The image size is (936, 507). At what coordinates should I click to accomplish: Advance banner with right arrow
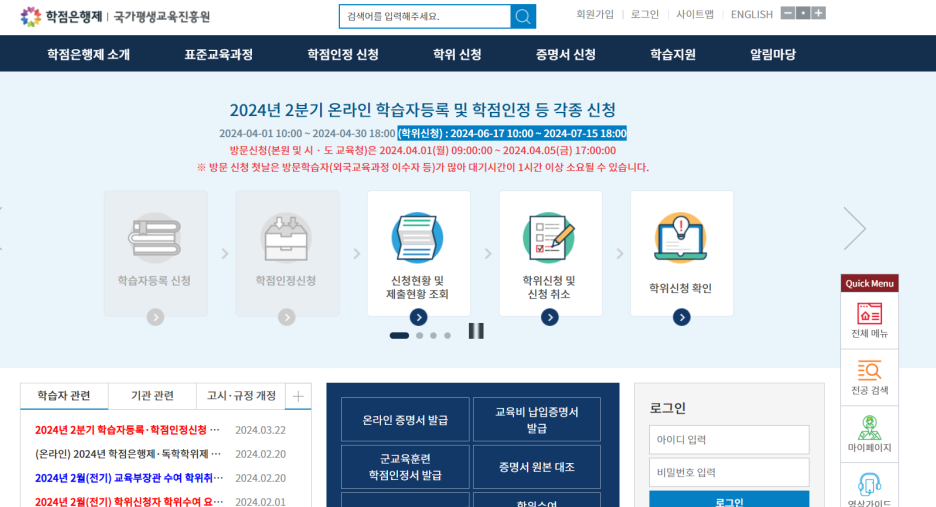[854, 228]
